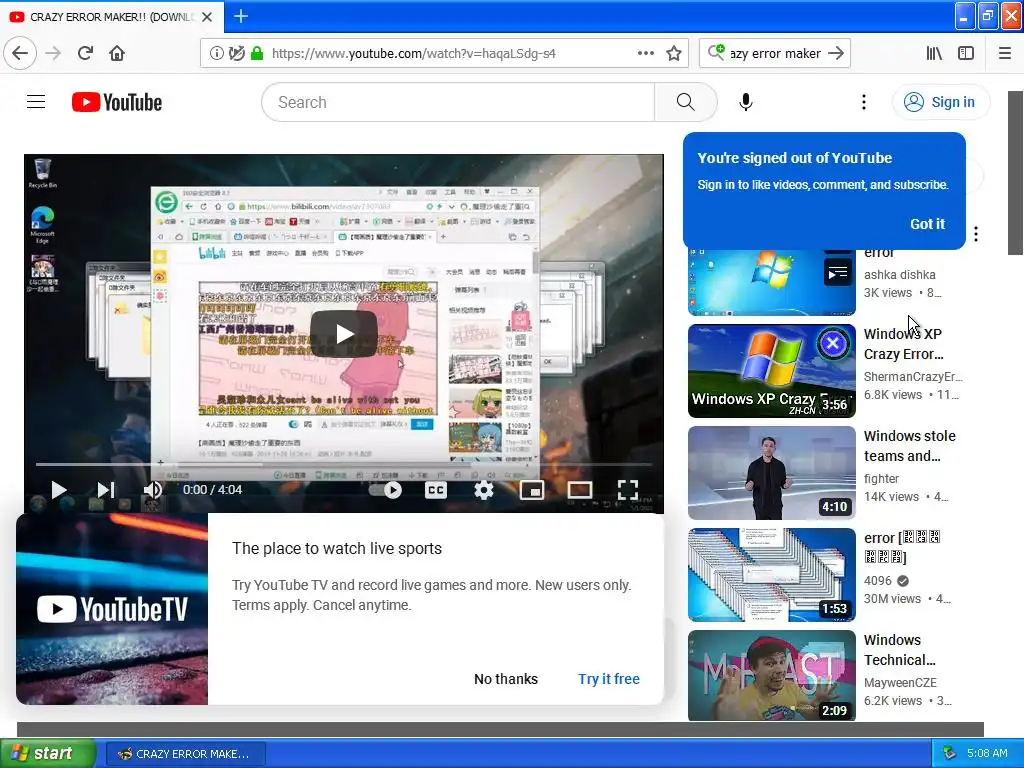1024x768 pixels.
Task: Play video with the big center play button
Action: 344,334
